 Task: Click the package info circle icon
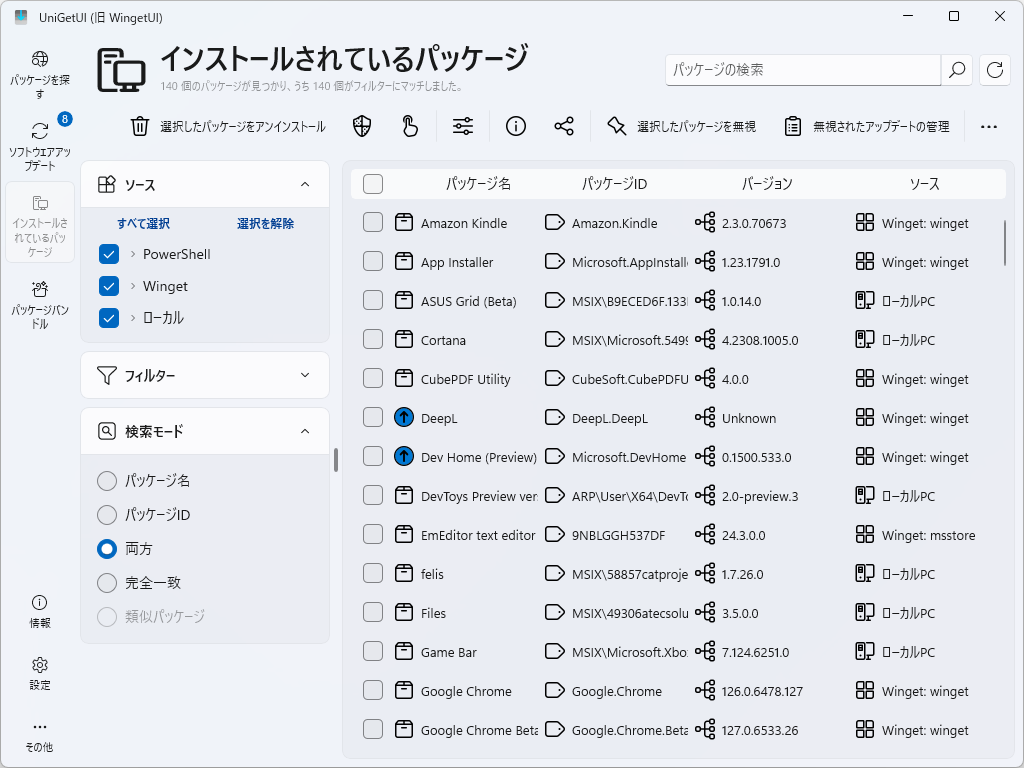click(x=514, y=126)
